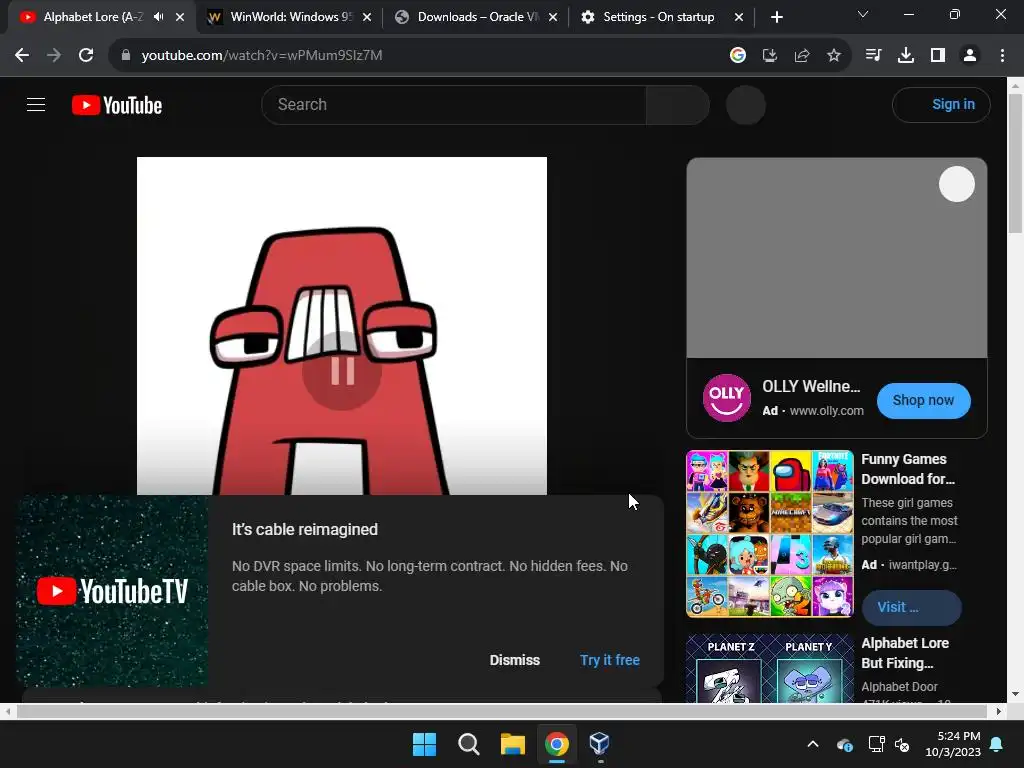
Task: Pause the Alphabet Lore video
Action: tap(342, 371)
